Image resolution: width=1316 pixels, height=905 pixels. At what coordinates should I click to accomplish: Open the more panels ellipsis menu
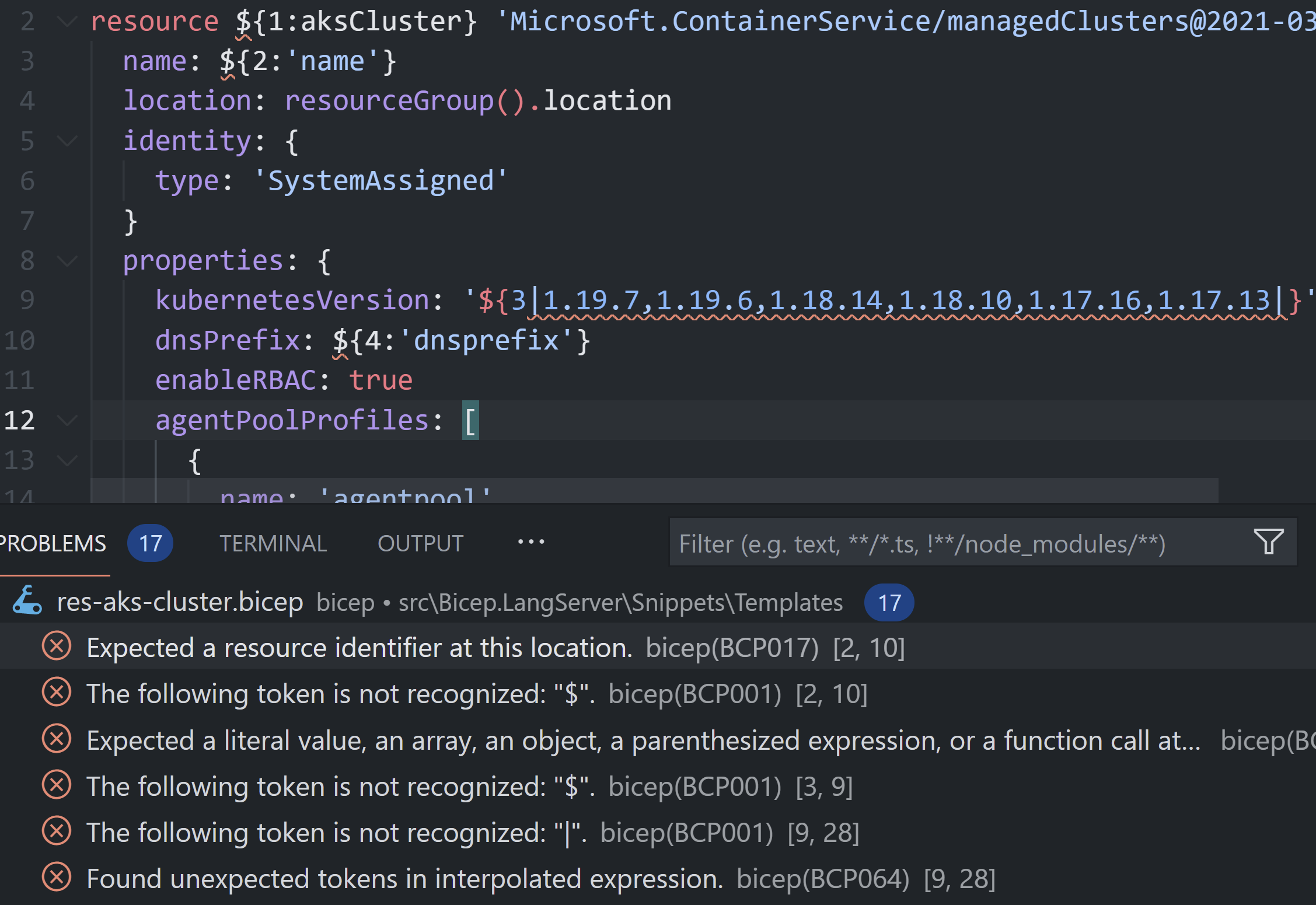[x=531, y=542]
